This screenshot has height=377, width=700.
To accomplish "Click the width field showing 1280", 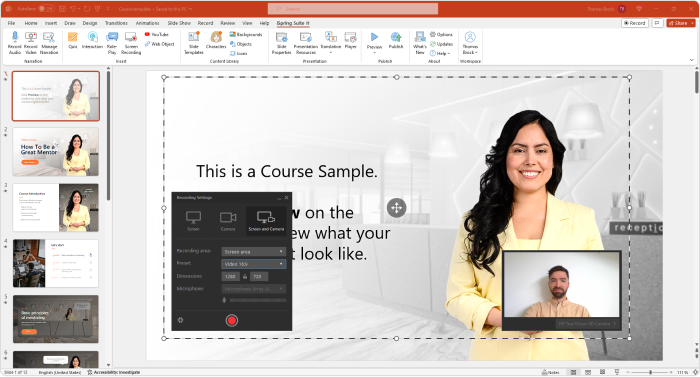I will click(x=230, y=276).
